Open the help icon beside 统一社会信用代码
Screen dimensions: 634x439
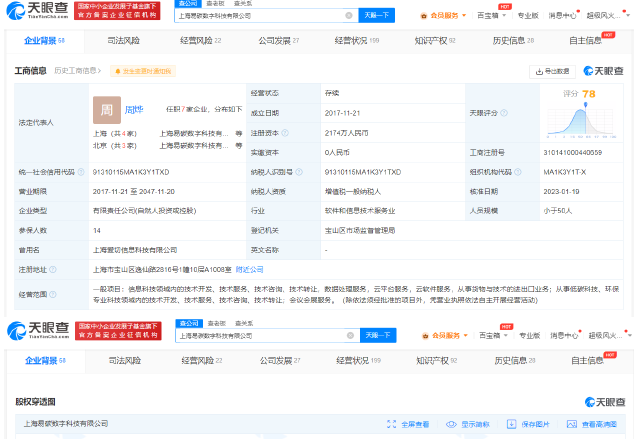point(81,172)
